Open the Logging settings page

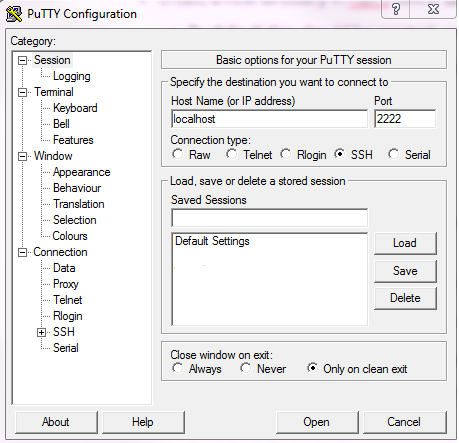pos(72,76)
